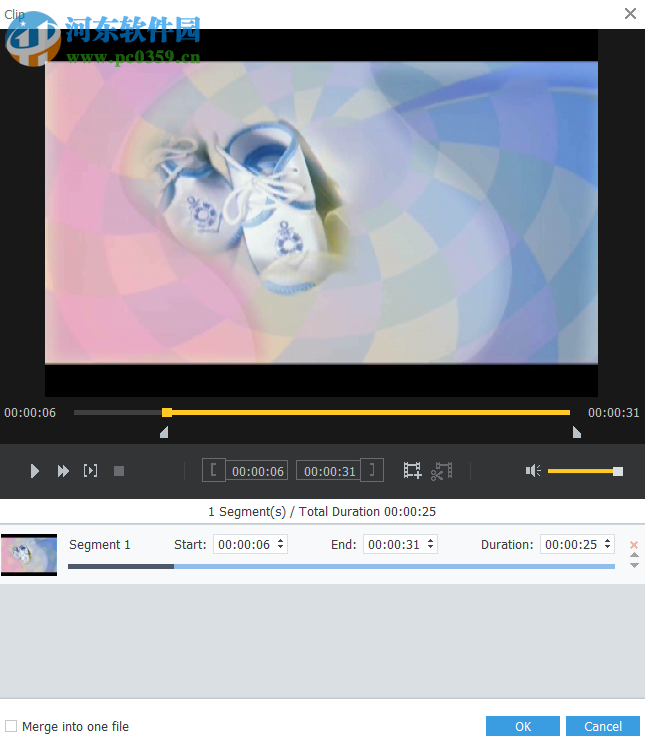Image resolution: width=645 pixels, height=747 pixels.
Task: Click the Segment 1 label
Action: point(100,545)
